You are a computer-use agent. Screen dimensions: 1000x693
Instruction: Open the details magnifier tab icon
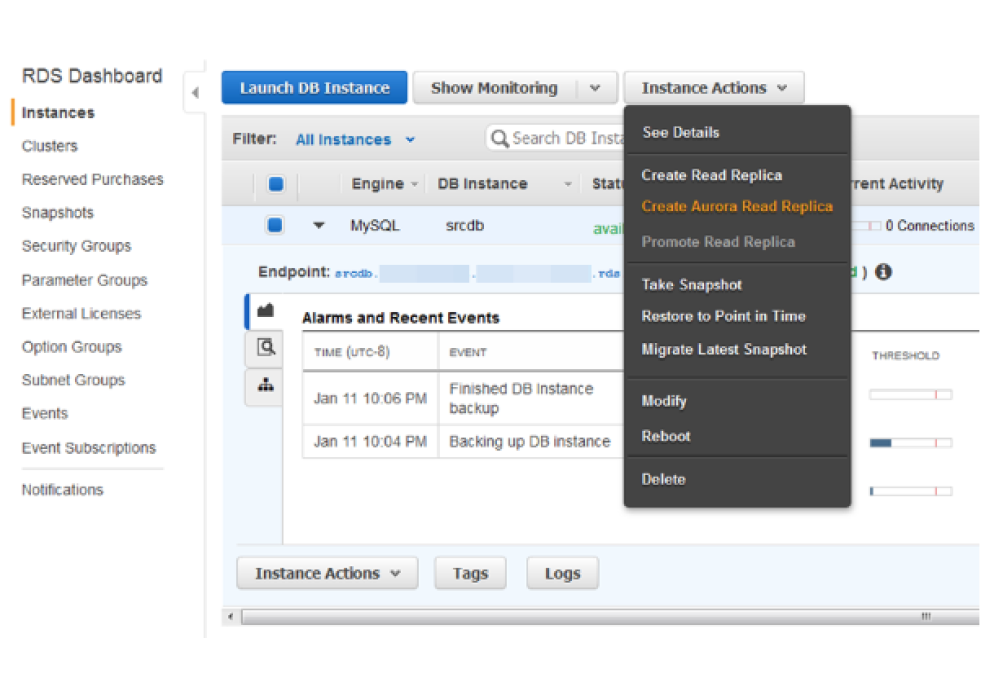pos(265,347)
